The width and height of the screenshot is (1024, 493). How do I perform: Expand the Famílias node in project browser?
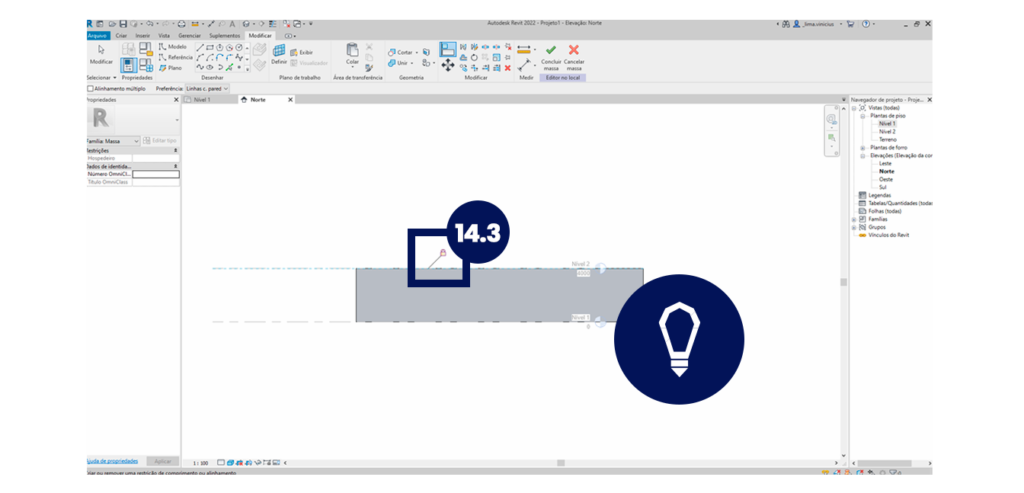point(854,219)
